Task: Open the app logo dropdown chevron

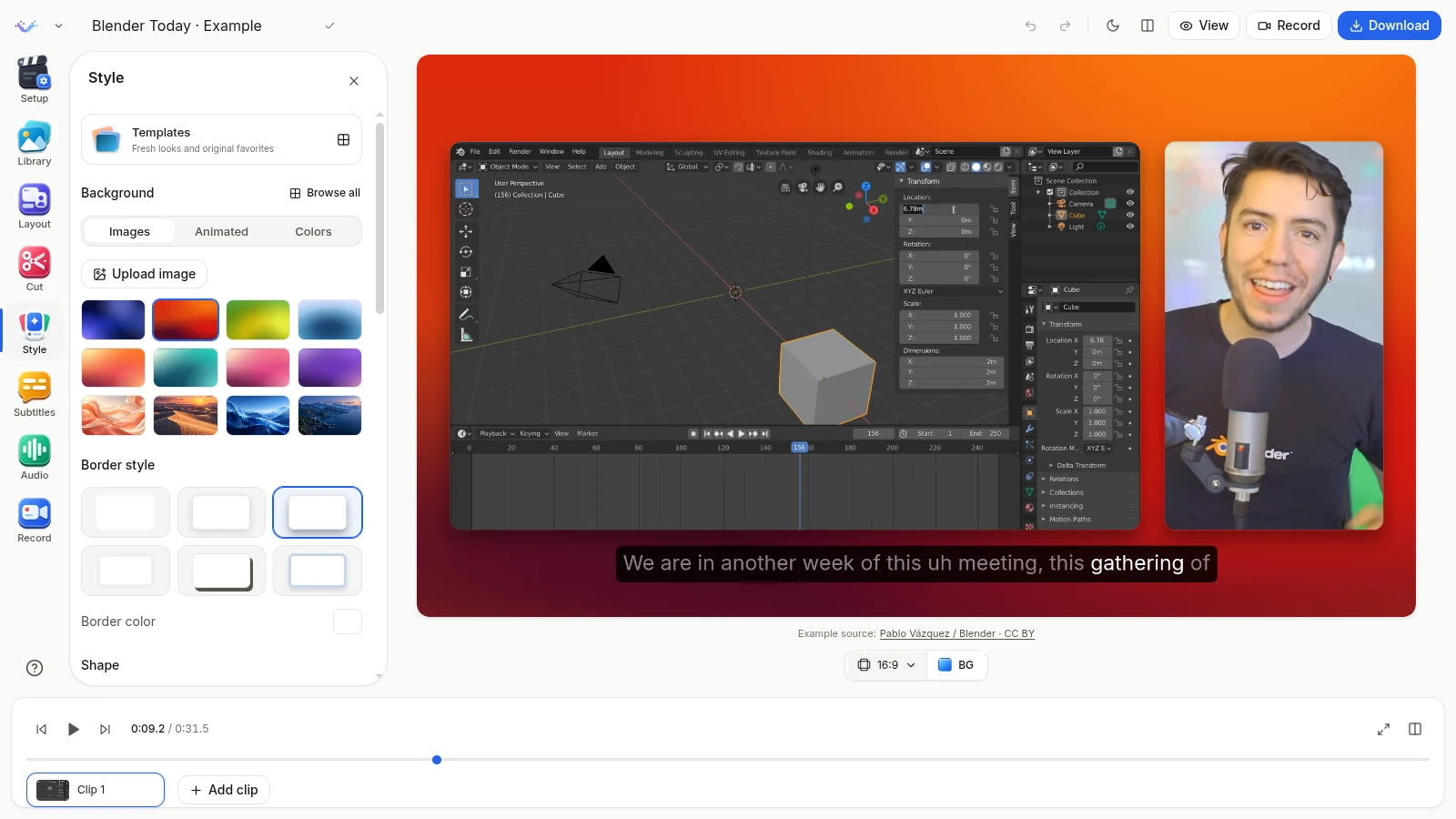Action: point(58,25)
